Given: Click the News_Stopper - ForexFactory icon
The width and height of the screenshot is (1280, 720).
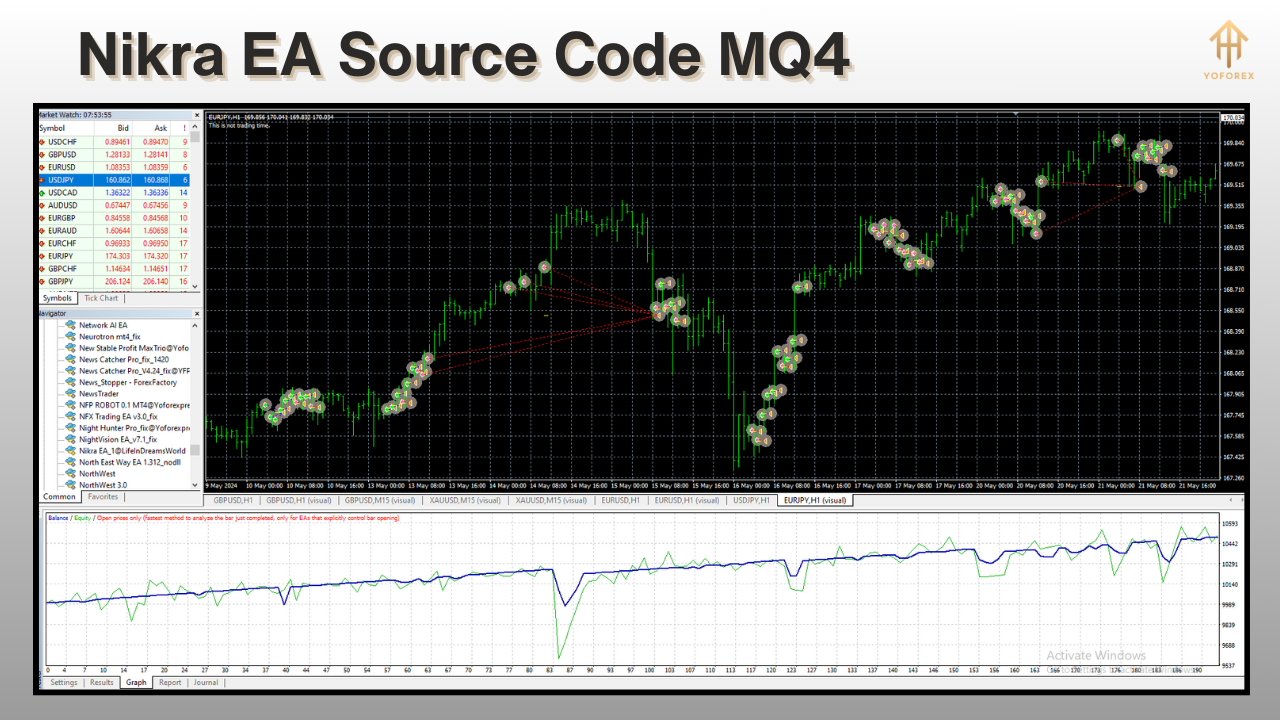Looking at the screenshot, I should 71,382.
